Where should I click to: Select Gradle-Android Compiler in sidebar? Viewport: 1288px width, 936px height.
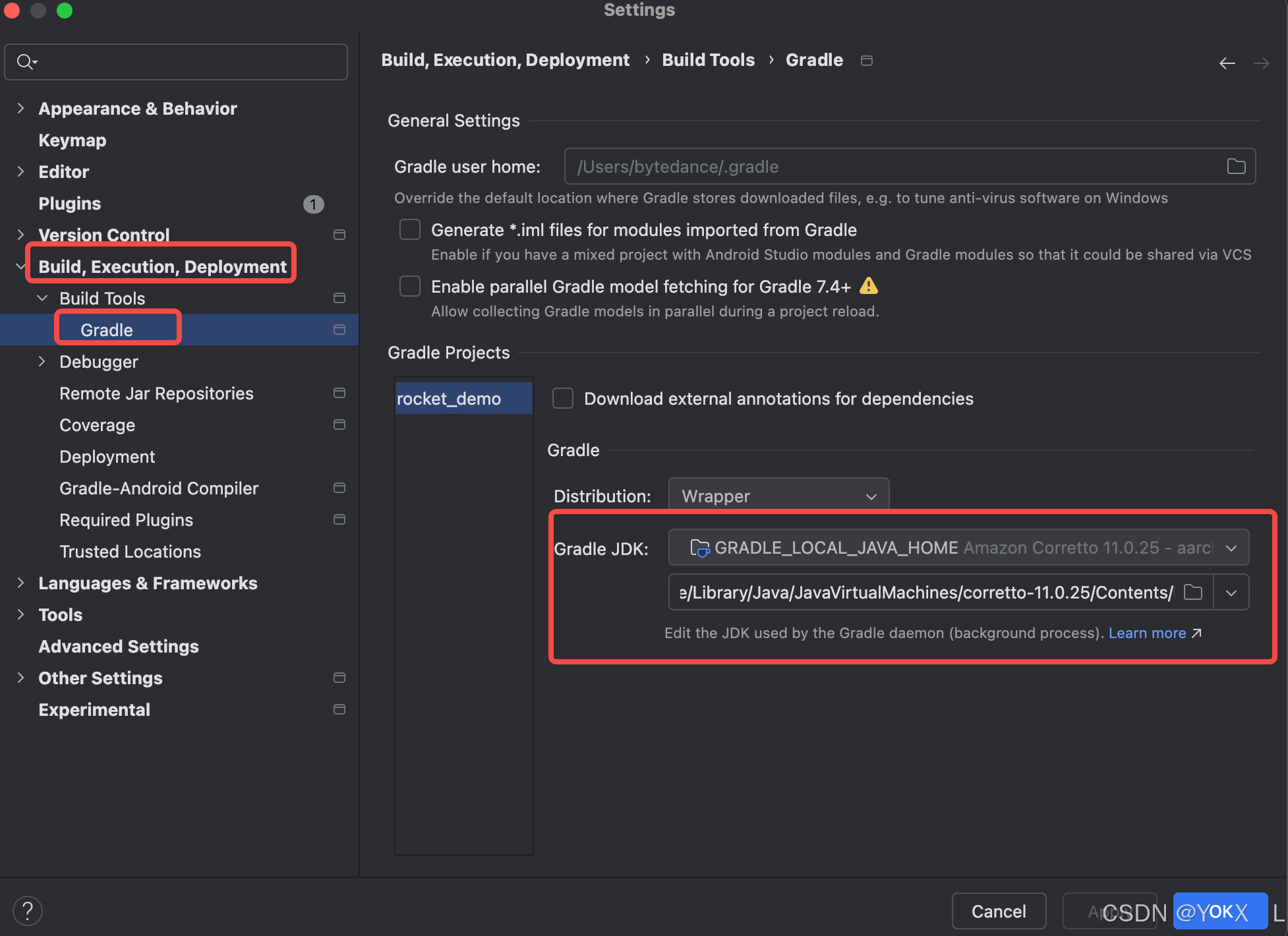click(159, 488)
